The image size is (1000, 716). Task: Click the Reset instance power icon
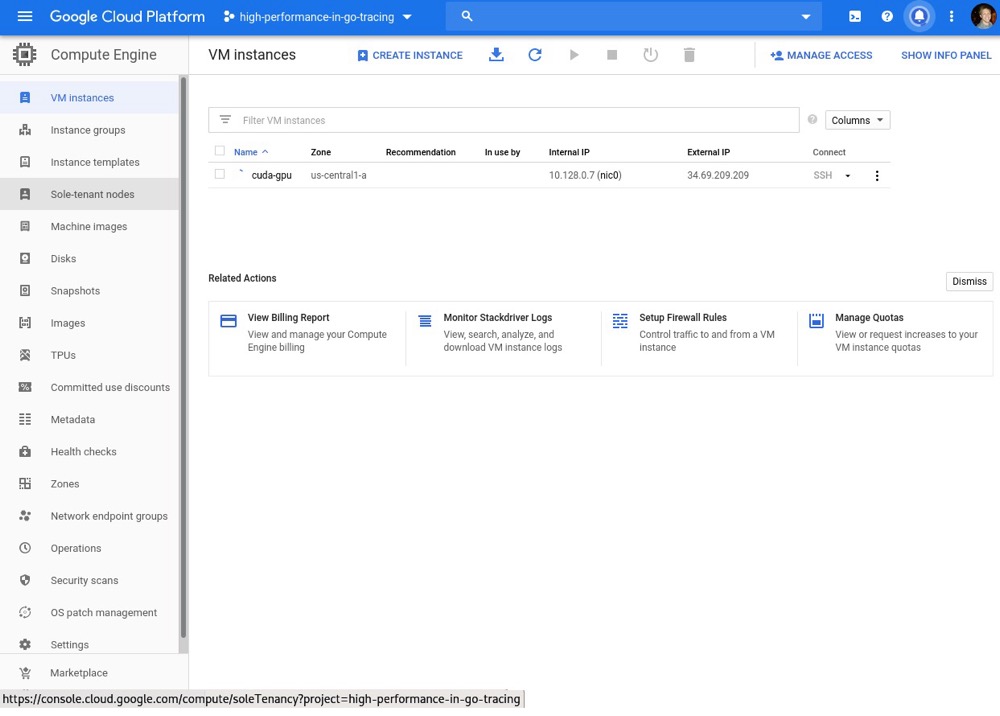(x=651, y=55)
